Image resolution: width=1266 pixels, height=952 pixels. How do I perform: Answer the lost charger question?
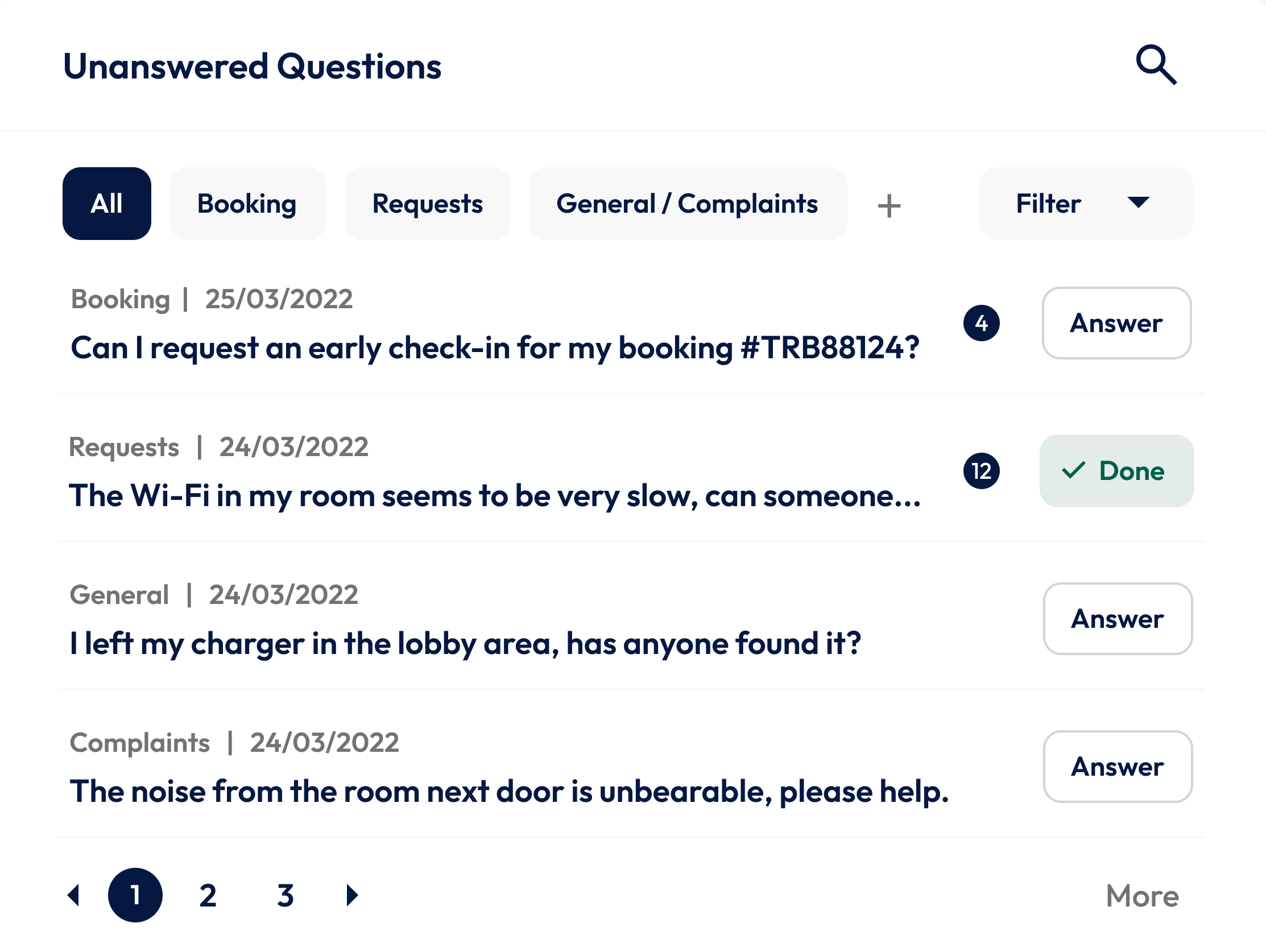[x=1117, y=618]
